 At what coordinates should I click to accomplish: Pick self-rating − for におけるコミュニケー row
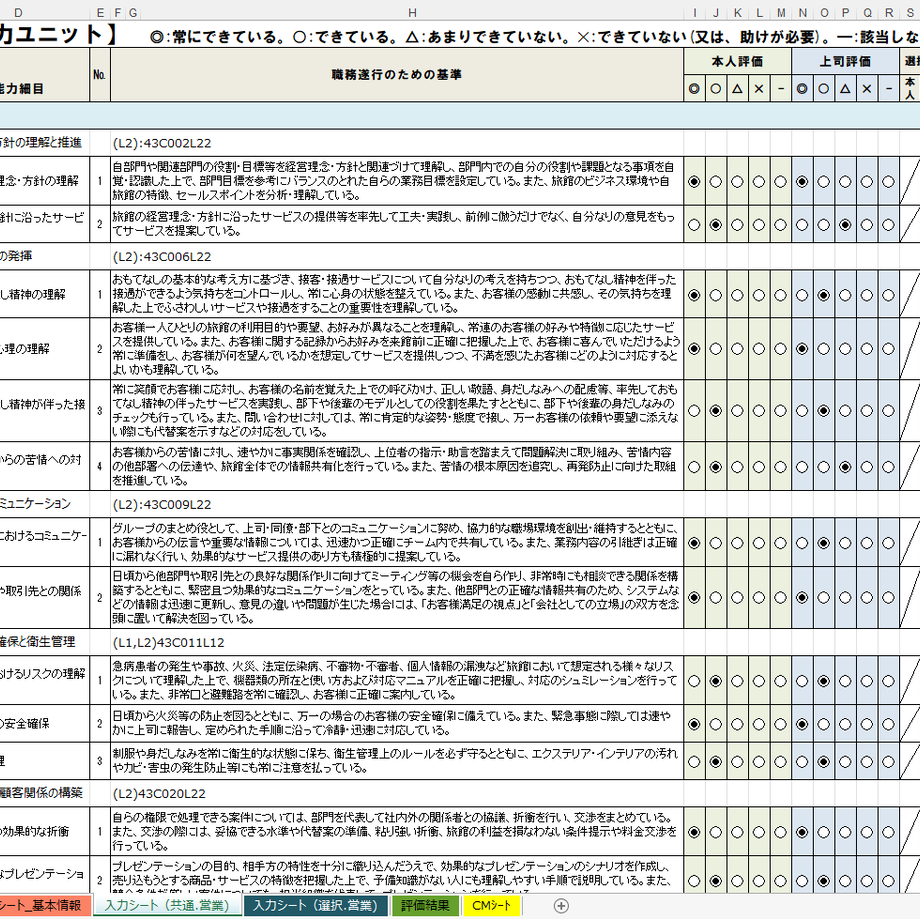(781, 543)
